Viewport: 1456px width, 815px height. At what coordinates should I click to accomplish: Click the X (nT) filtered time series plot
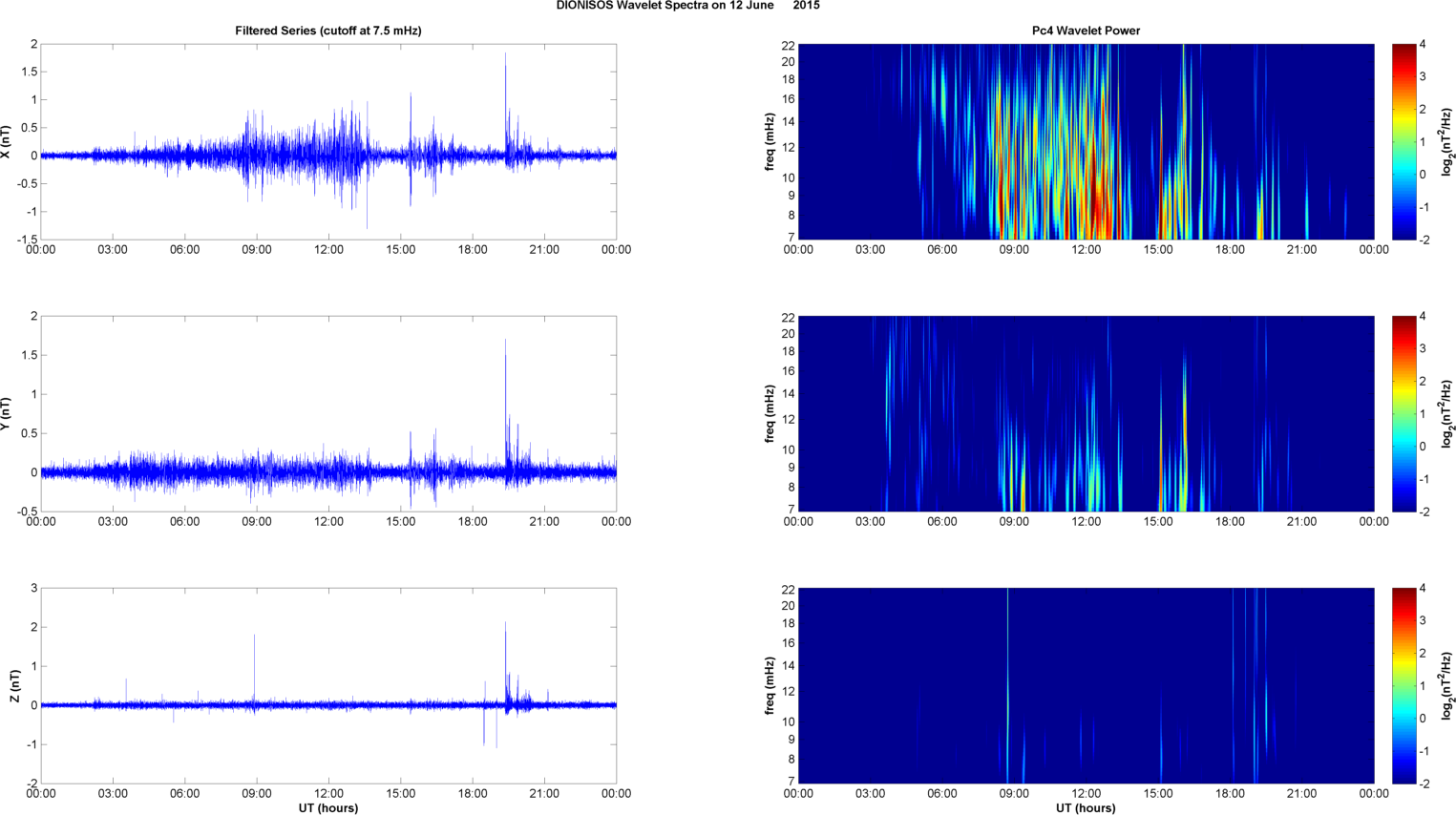[328, 142]
